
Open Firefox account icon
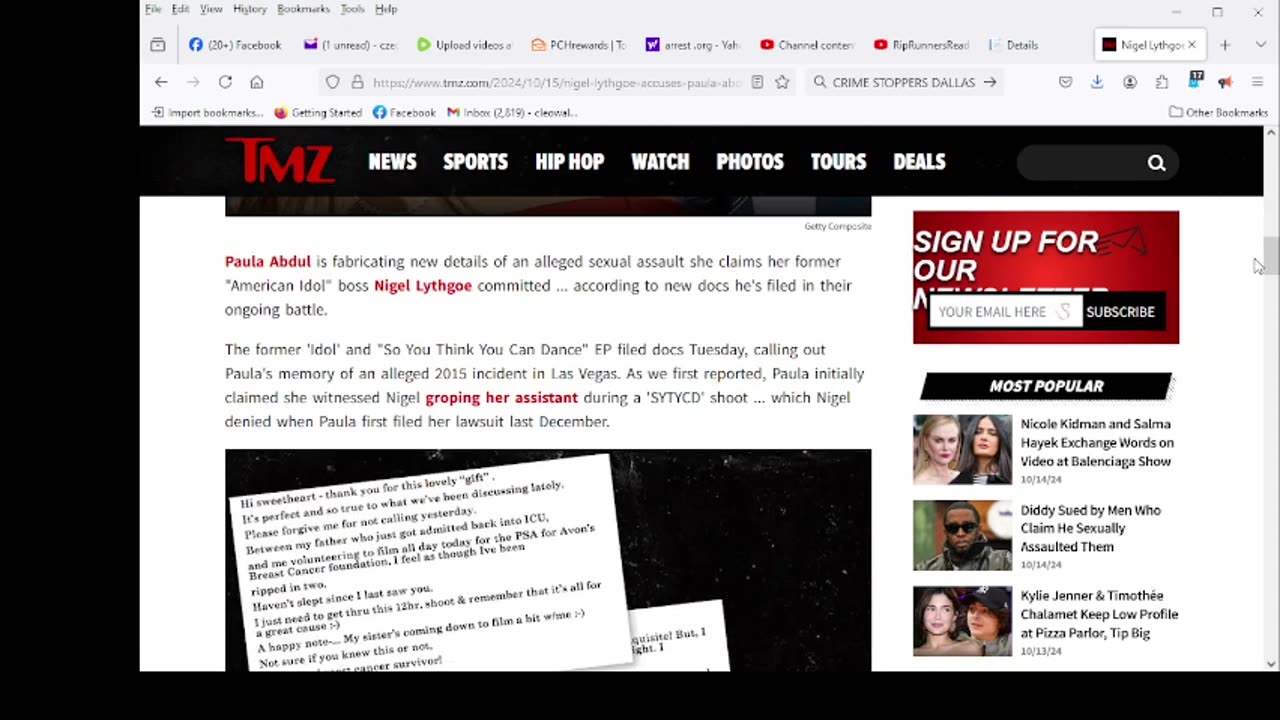point(1130,82)
